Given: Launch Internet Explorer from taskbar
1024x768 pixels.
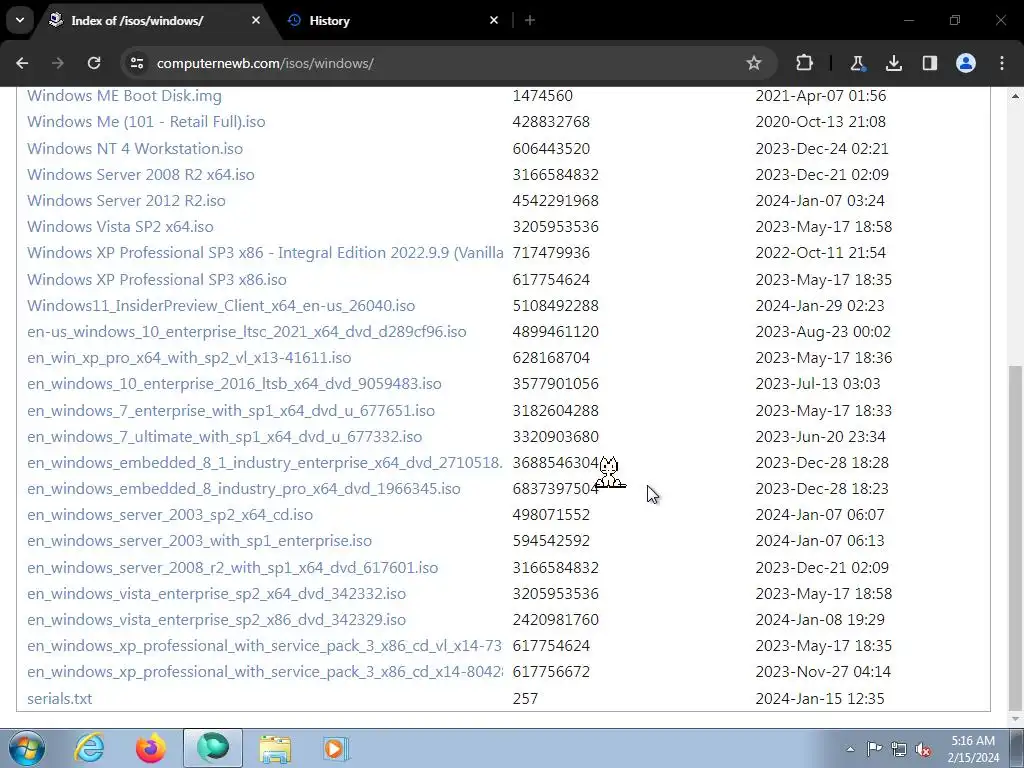Looking at the screenshot, I should click(89, 748).
